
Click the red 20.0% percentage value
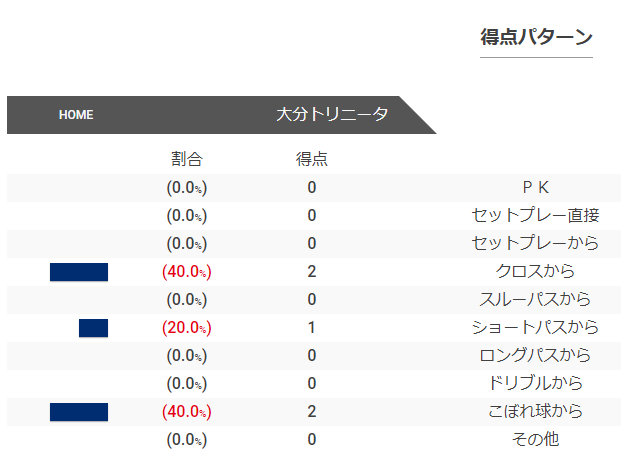coord(187,328)
